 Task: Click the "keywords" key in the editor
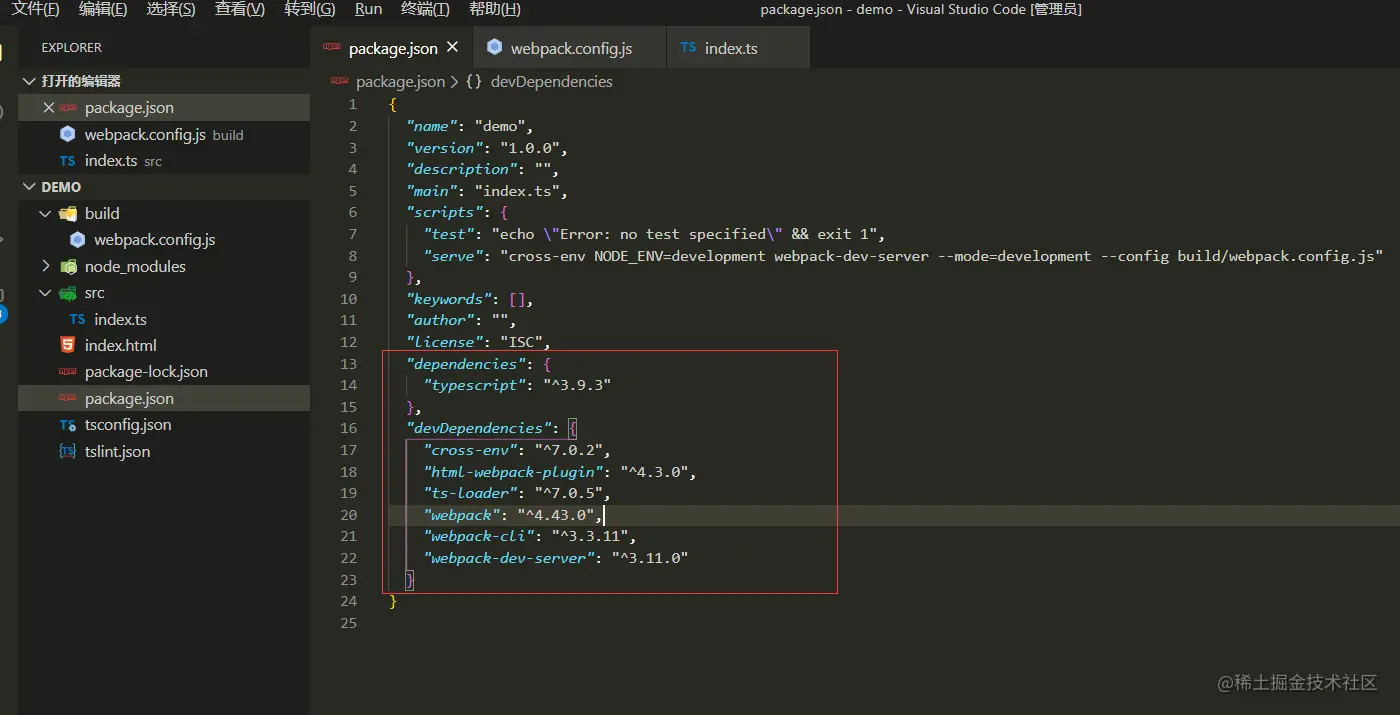tap(449, 299)
